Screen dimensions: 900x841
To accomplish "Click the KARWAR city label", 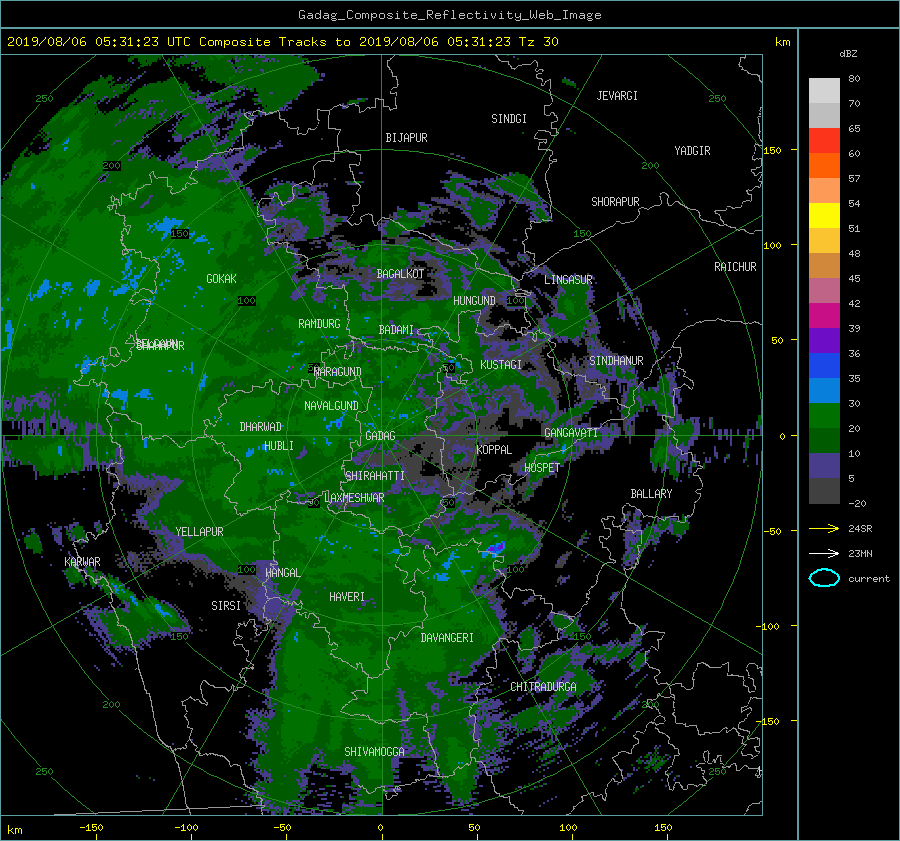I will (82, 562).
